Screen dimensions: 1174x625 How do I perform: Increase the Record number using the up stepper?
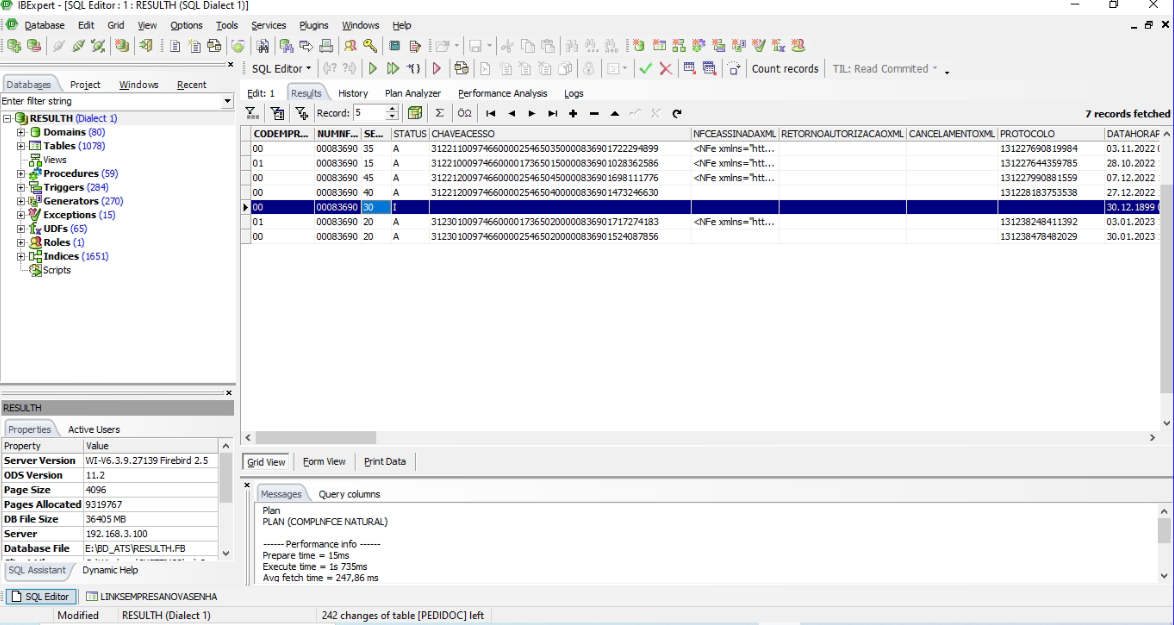click(x=392, y=109)
